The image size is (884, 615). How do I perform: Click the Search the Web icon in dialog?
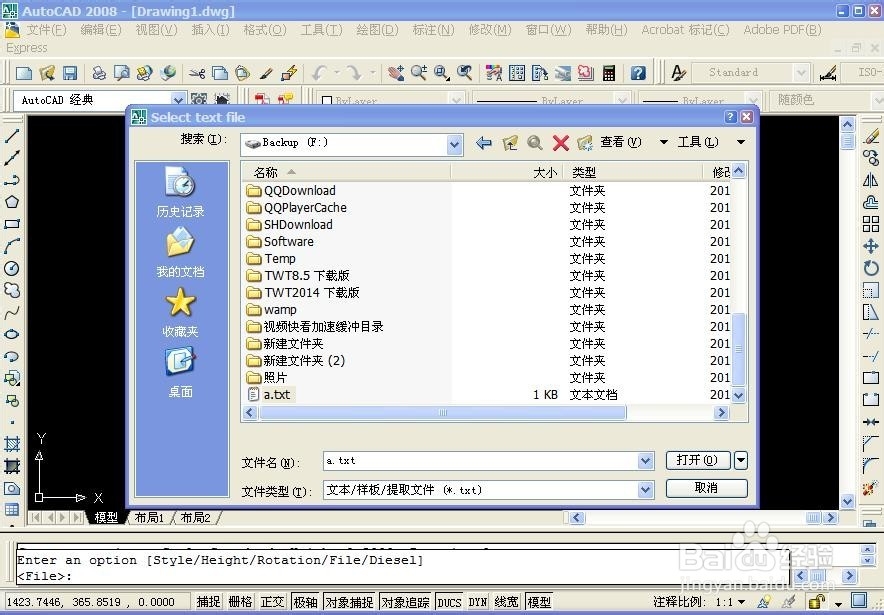[534, 143]
